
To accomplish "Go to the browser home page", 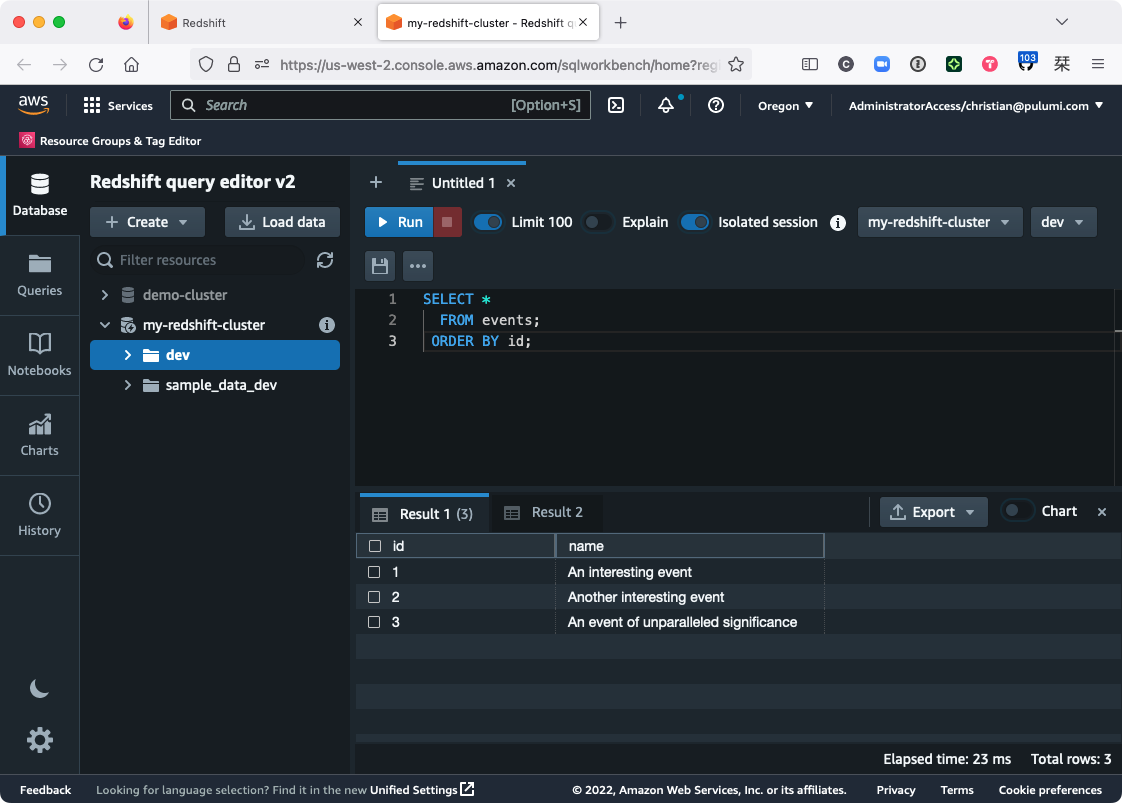I will [132, 64].
